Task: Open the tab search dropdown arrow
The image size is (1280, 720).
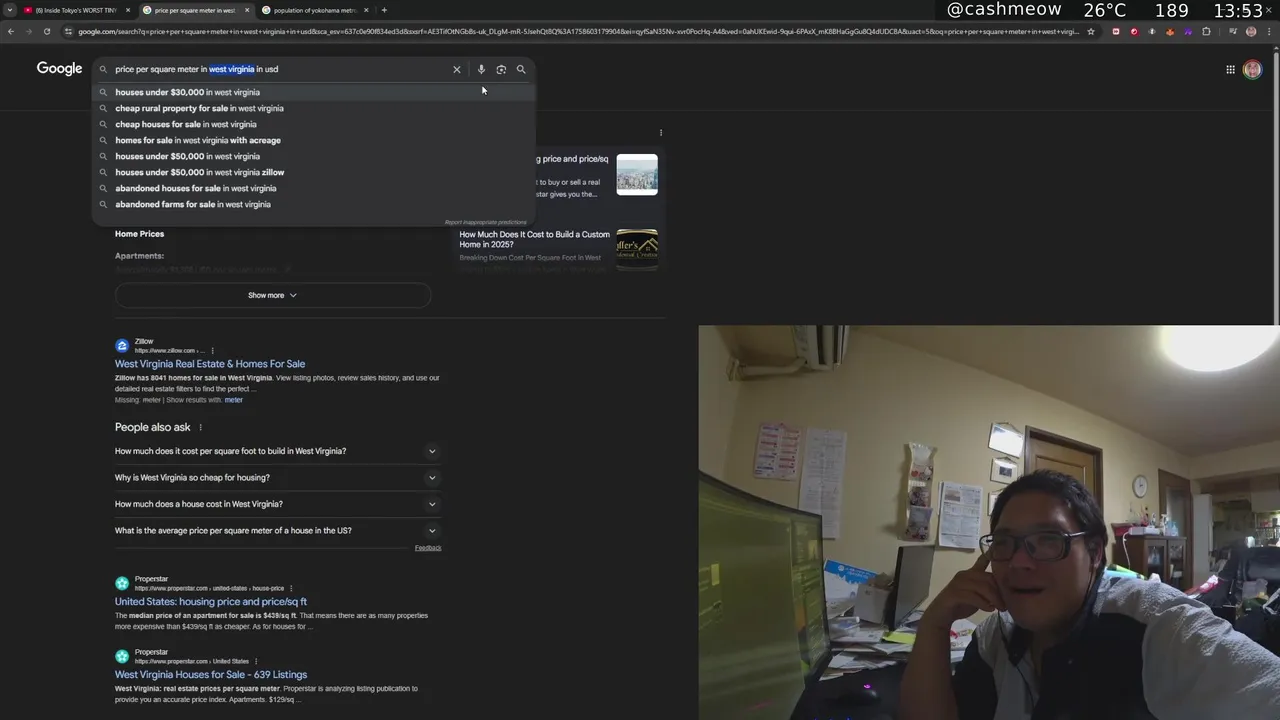Action: (10, 10)
